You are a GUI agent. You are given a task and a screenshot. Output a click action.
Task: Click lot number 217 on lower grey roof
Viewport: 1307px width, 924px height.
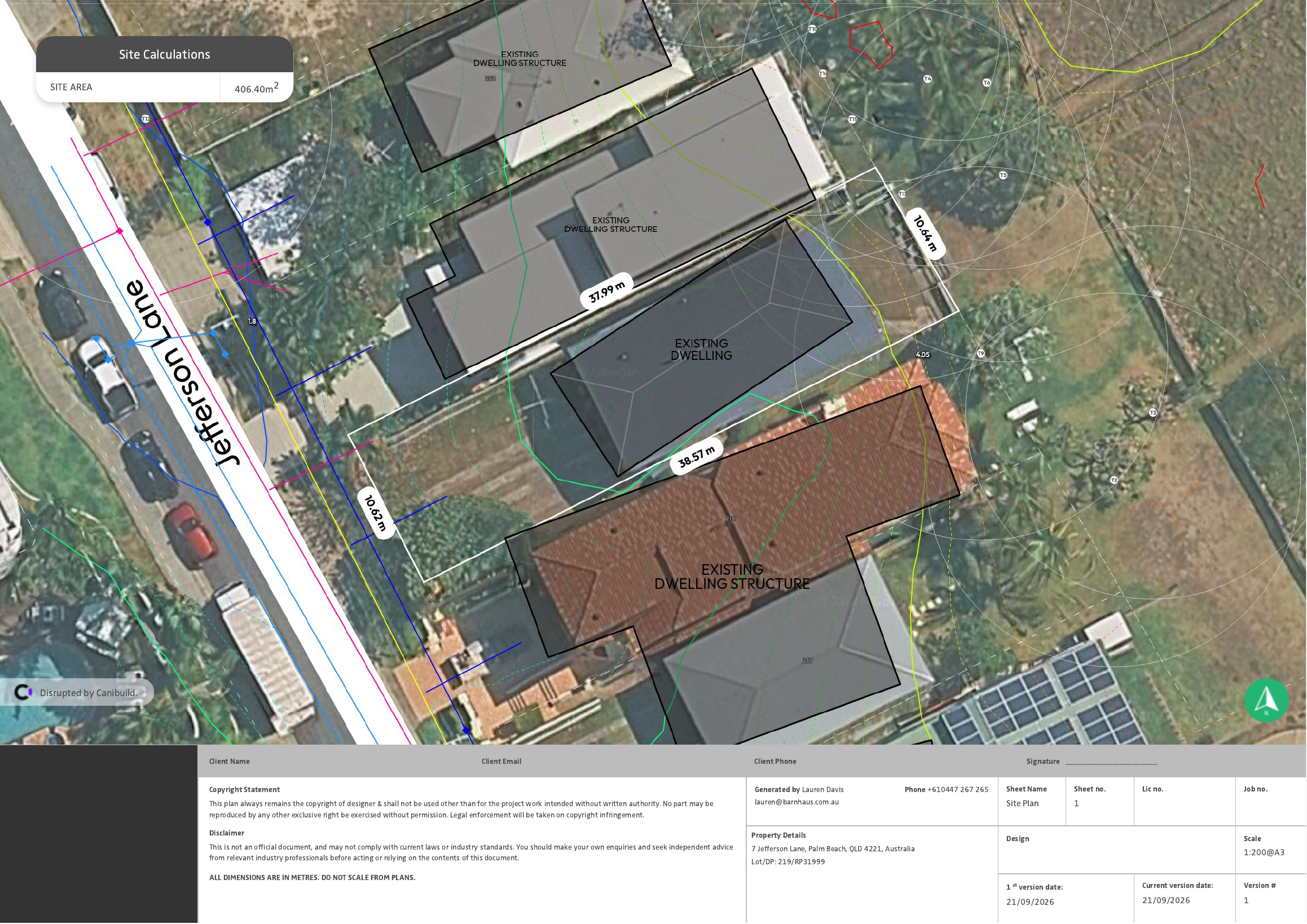(807, 661)
